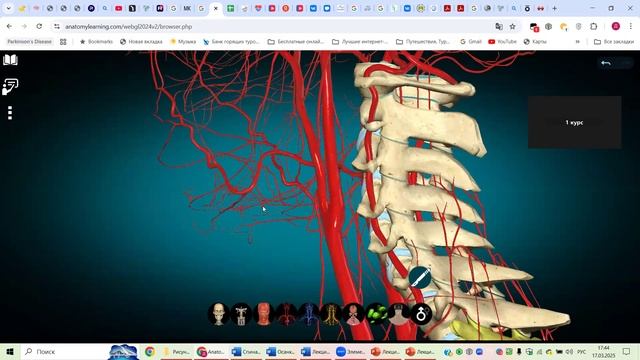The image size is (640, 360).
Task: Open the bookmarks apps grid icon
Action: (x=63, y=42)
